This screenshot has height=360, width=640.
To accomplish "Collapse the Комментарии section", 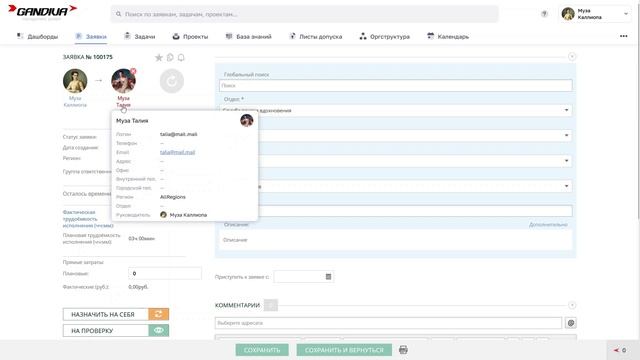I will tap(572, 305).
